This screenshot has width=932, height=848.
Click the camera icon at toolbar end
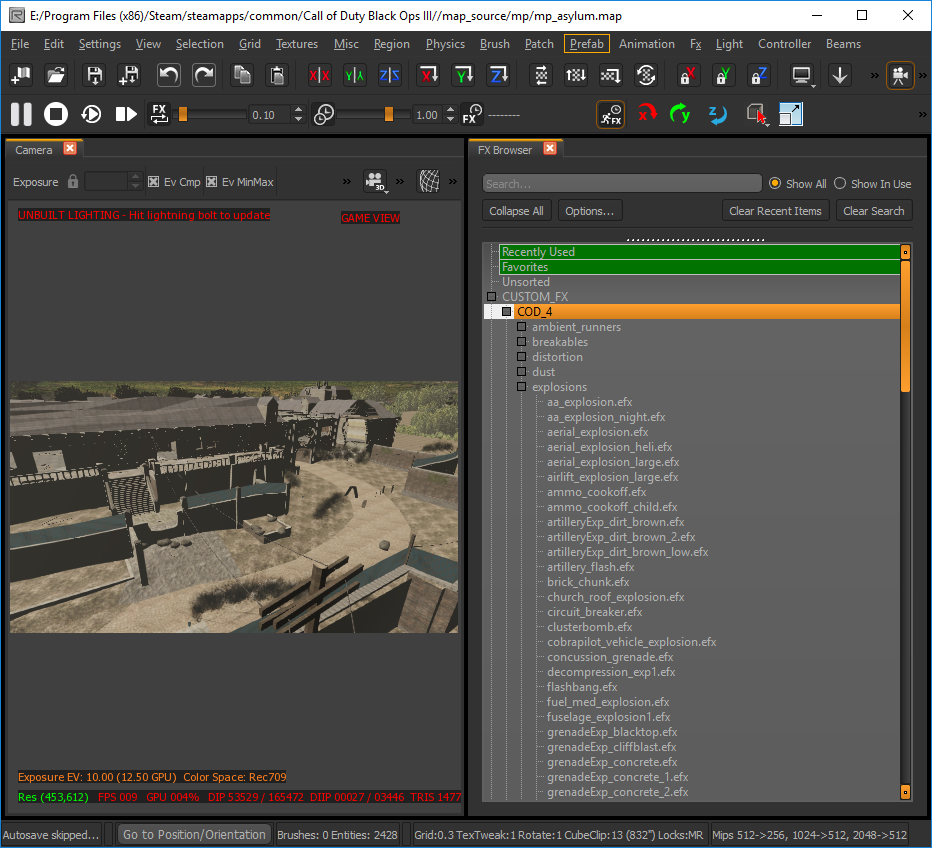(900, 75)
